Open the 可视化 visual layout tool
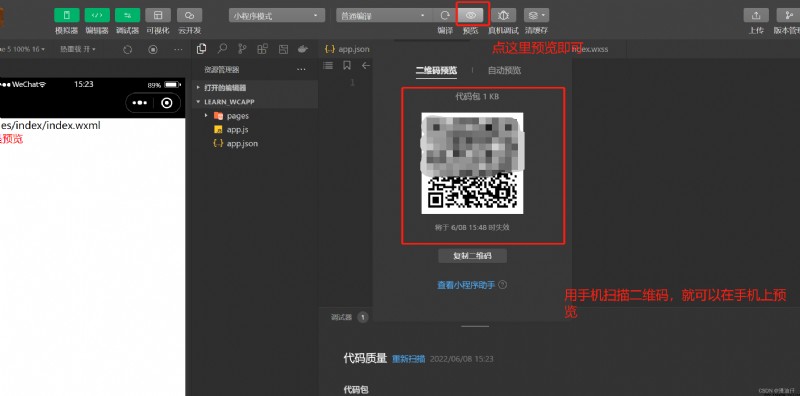 click(x=158, y=15)
